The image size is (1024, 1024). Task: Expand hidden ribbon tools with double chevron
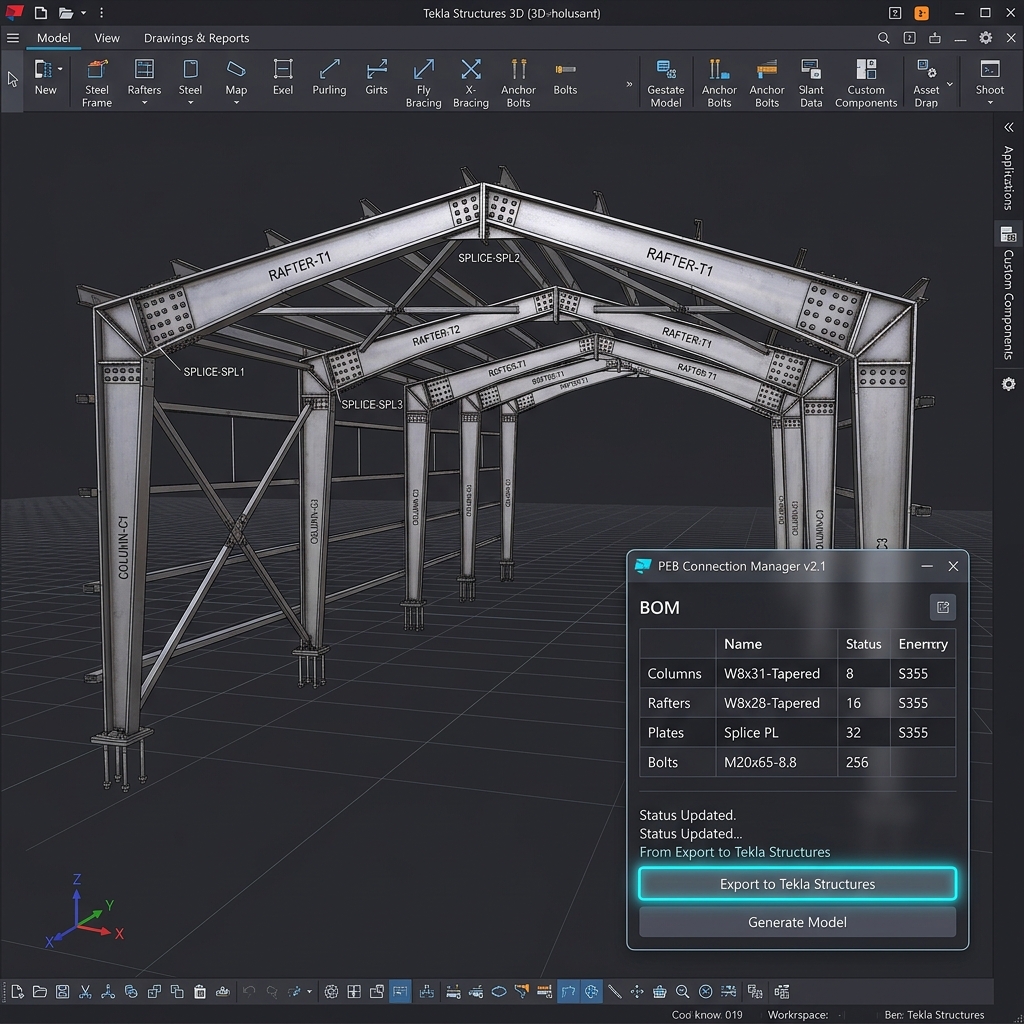point(629,84)
